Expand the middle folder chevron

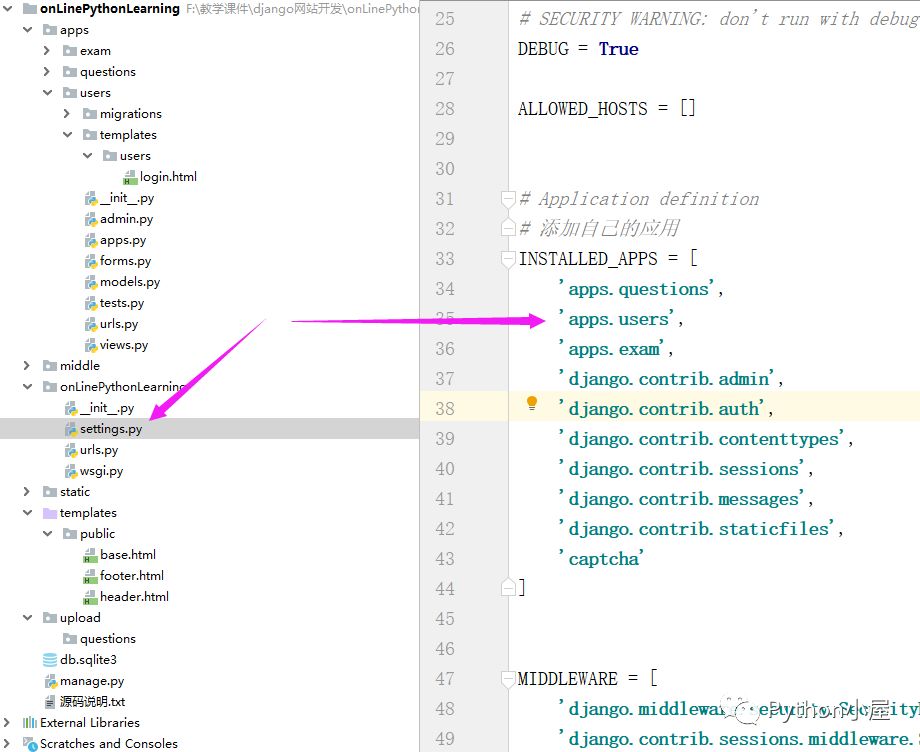(27, 365)
